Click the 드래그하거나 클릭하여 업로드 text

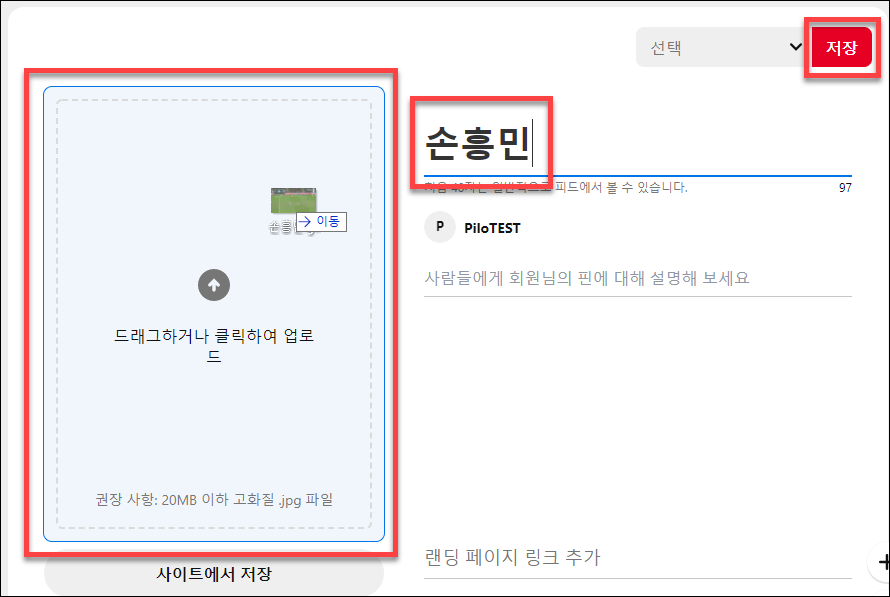pos(214,346)
